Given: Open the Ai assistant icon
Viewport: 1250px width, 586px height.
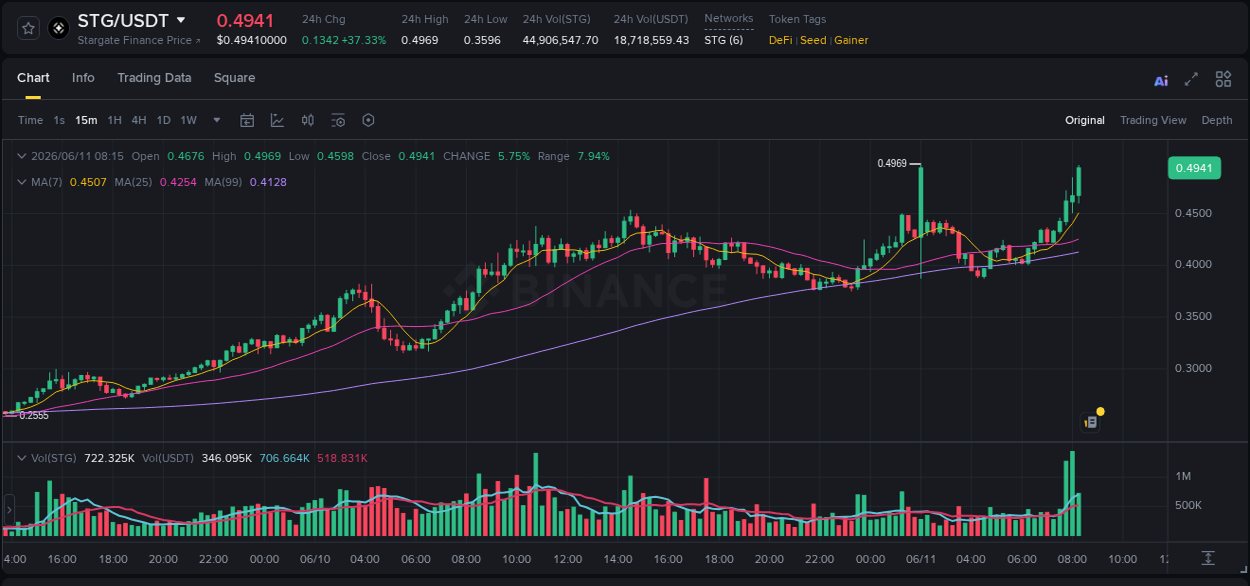Looking at the screenshot, I should pyautogui.click(x=1161, y=80).
